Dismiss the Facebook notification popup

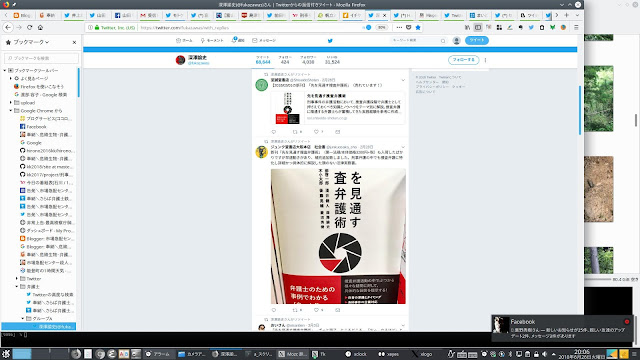(627, 322)
